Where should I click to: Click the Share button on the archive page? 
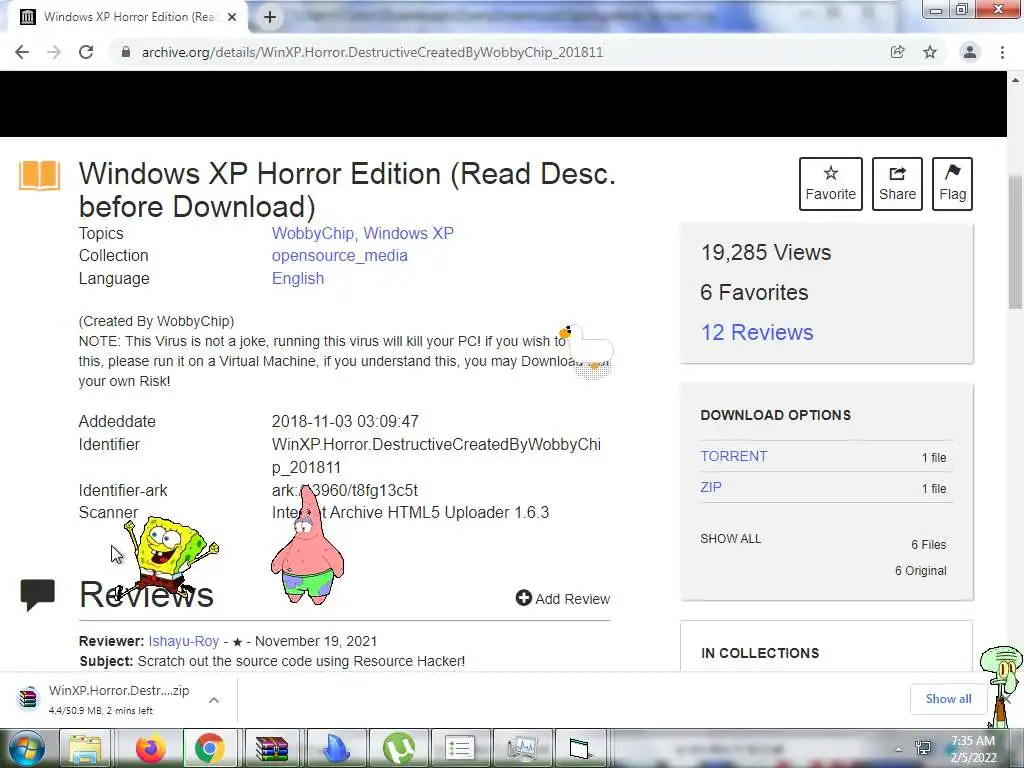click(897, 184)
